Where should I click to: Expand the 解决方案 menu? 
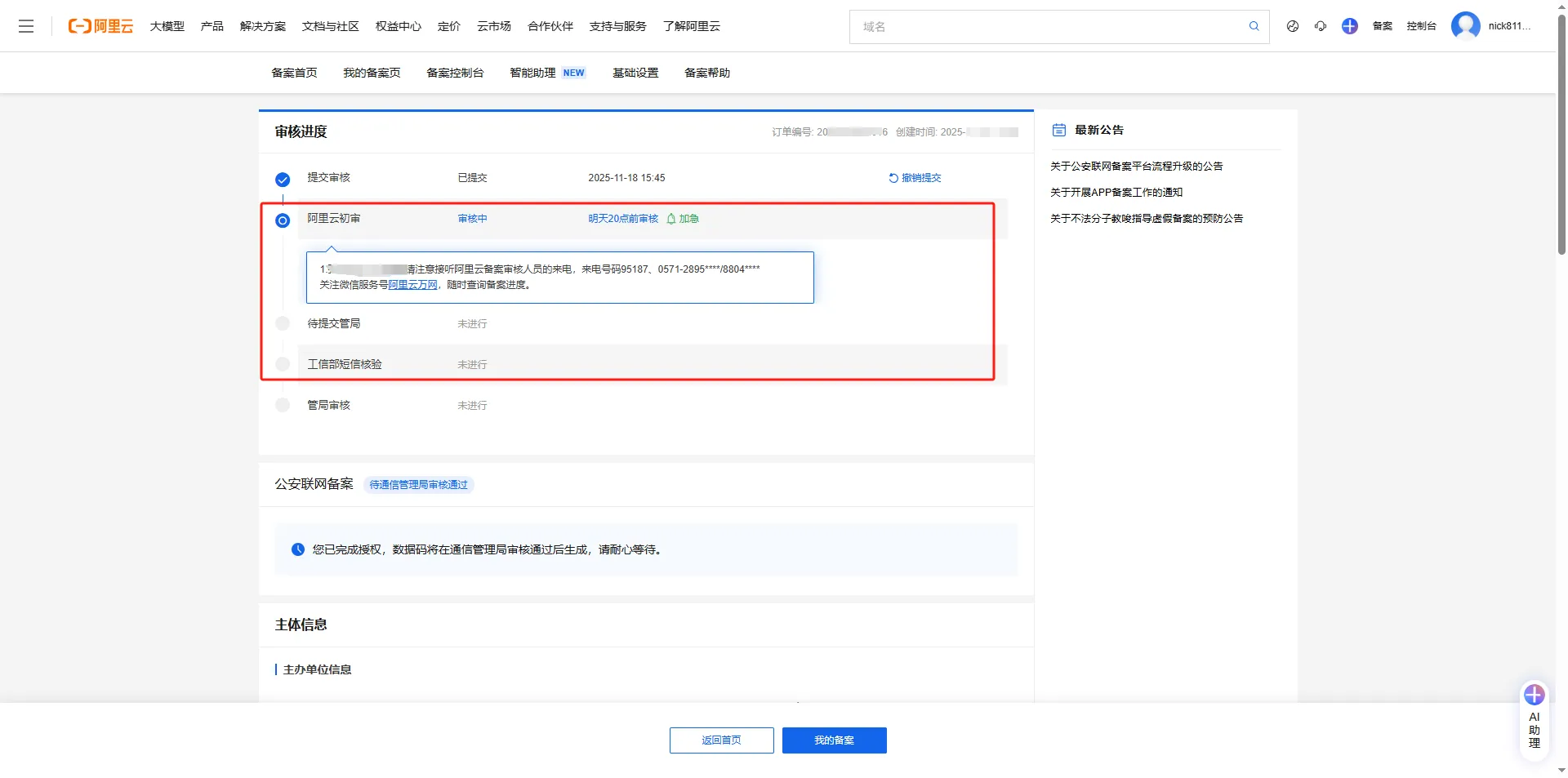263,26
